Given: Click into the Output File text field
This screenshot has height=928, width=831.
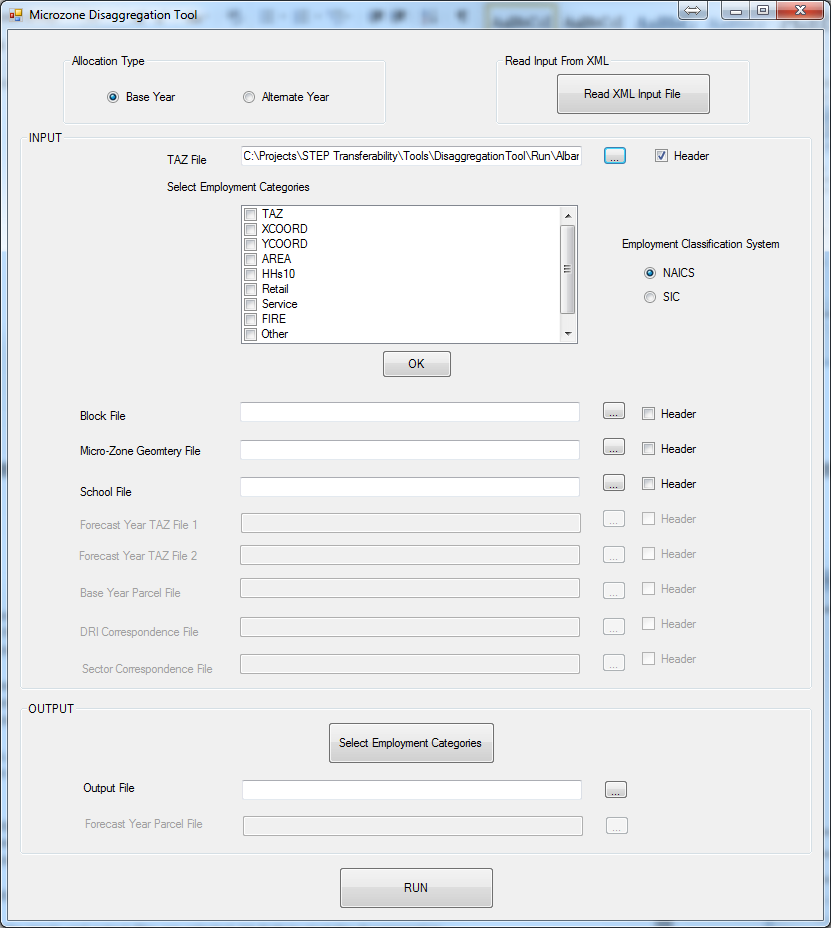Looking at the screenshot, I should pos(411,790).
